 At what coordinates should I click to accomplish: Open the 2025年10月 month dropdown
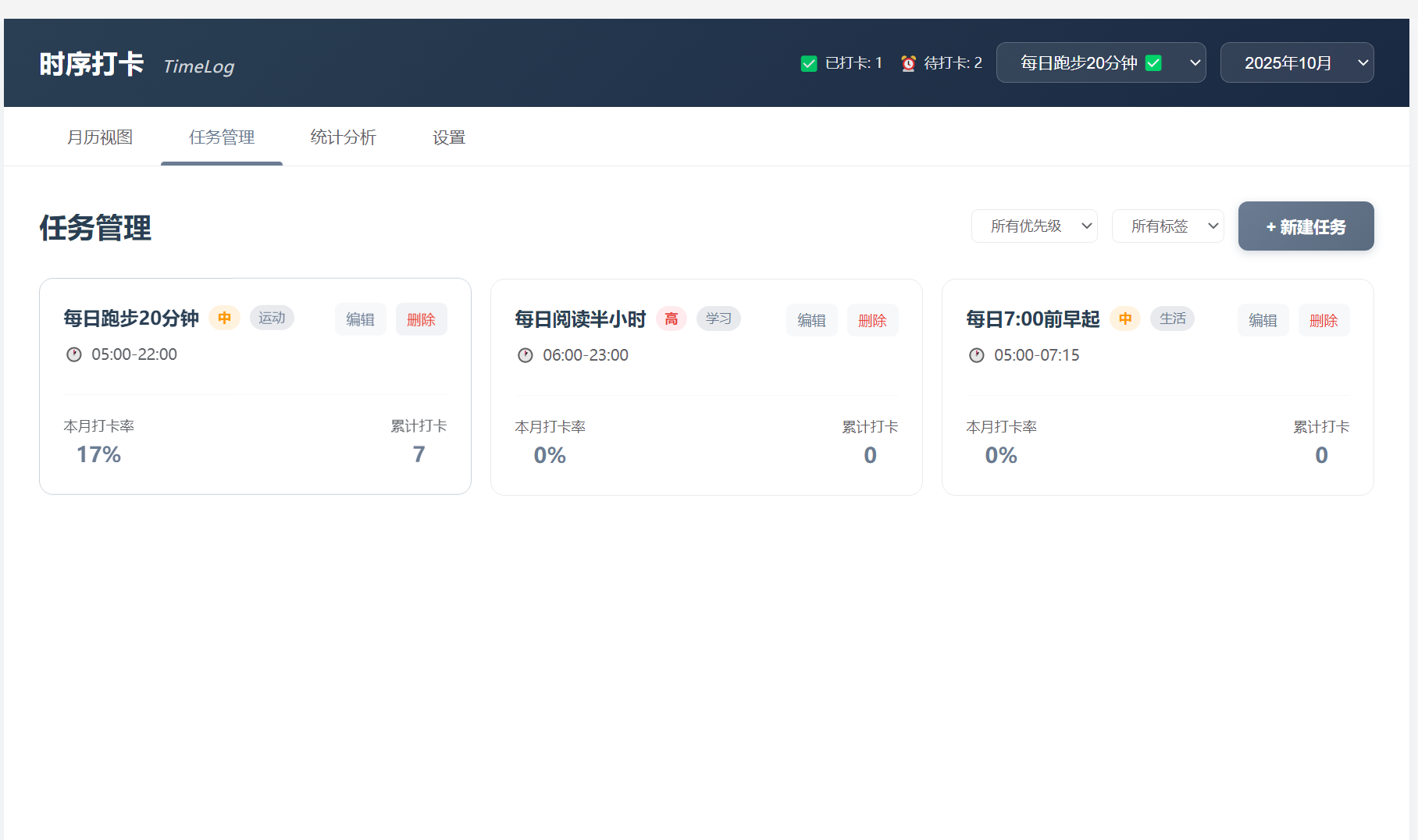coord(1296,62)
